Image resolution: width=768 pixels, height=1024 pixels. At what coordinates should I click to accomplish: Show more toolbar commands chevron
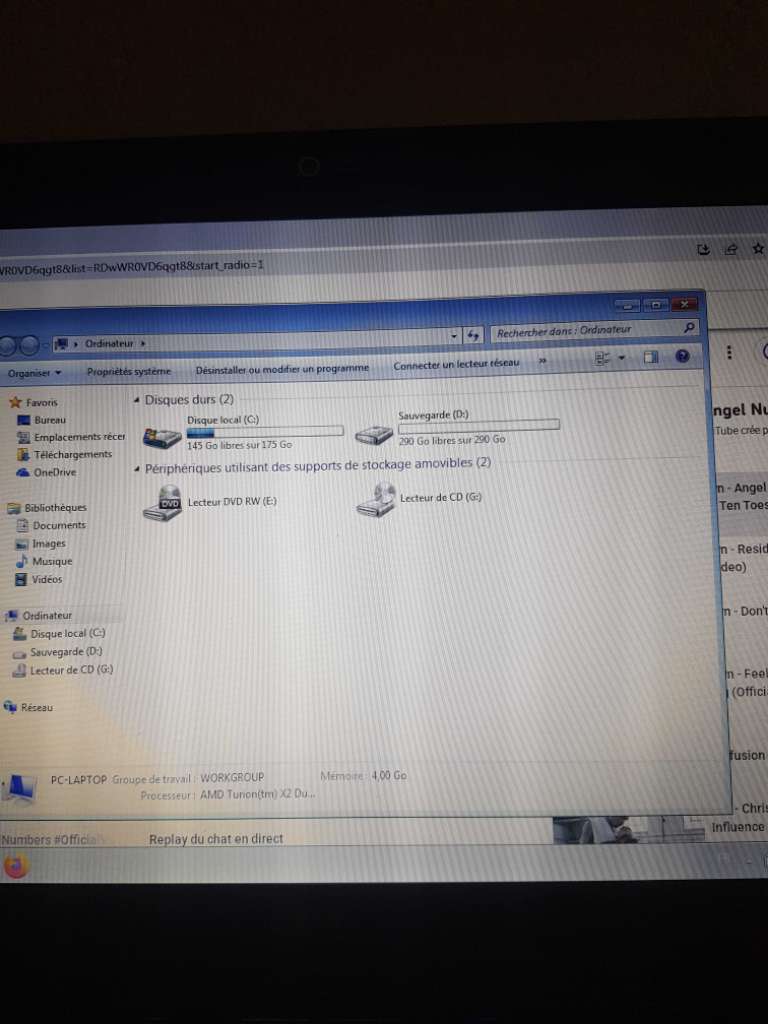point(543,360)
